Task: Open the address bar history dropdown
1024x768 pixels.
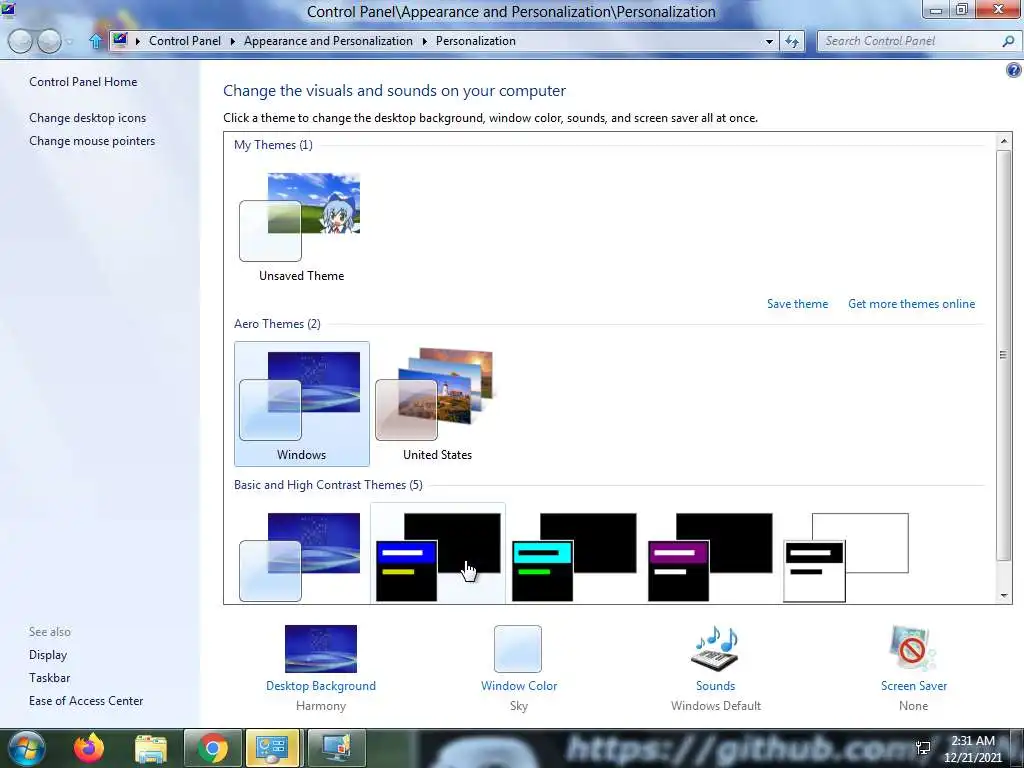Action: (x=769, y=41)
